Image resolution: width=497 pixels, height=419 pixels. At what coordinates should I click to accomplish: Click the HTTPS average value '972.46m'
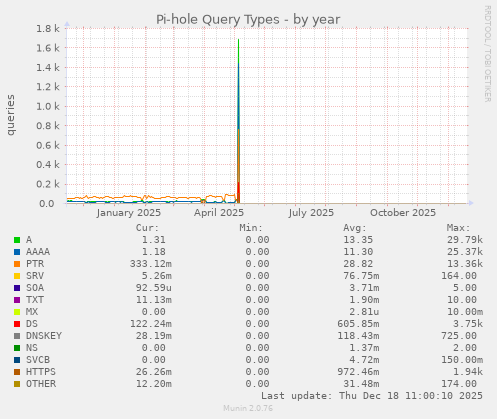pos(358,372)
